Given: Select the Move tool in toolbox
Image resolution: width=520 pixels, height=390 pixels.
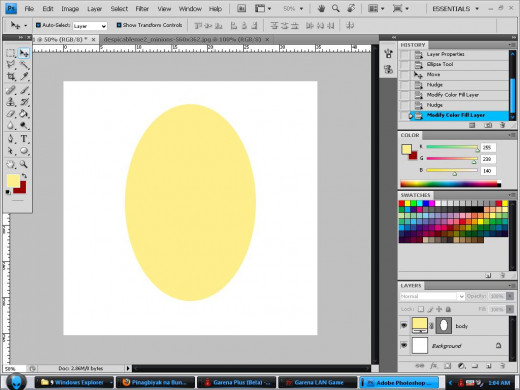Looking at the screenshot, I should click(x=24, y=53).
